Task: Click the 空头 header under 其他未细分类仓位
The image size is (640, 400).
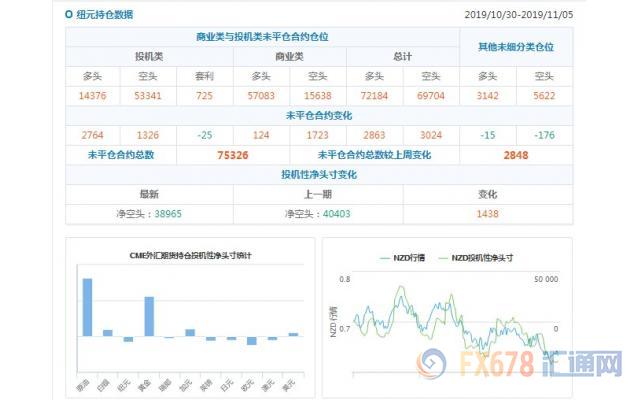Action: [x=544, y=76]
